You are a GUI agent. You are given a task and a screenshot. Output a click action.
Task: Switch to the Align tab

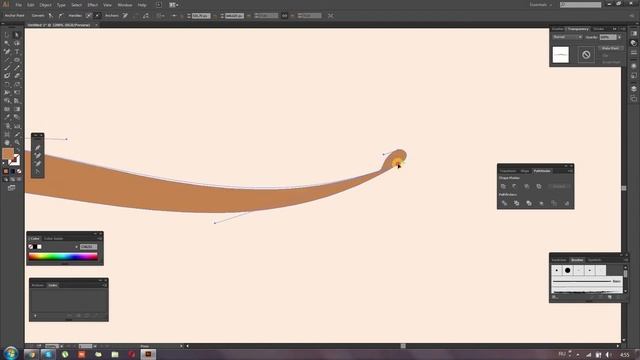(x=524, y=171)
